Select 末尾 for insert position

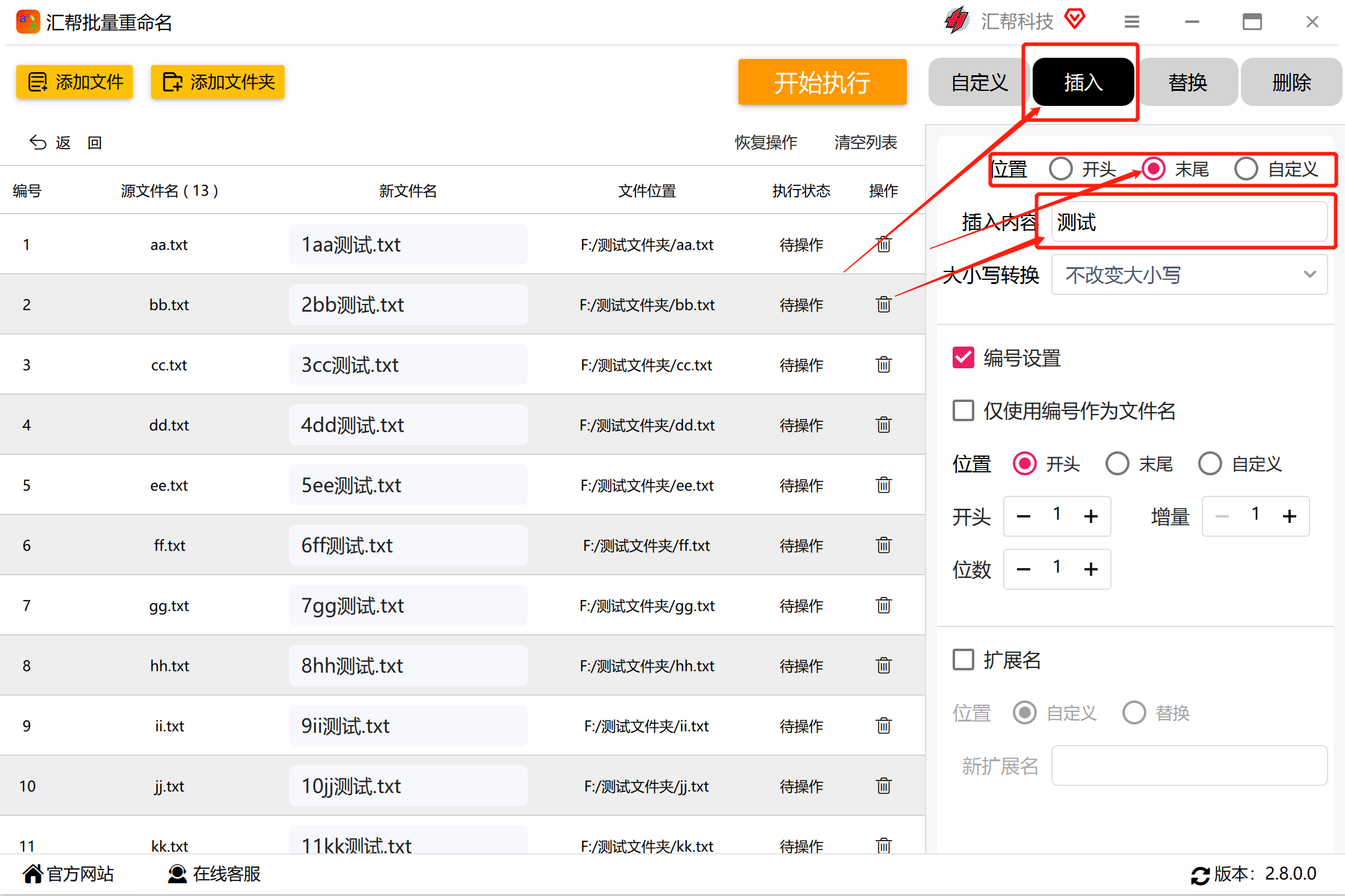coord(1154,169)
